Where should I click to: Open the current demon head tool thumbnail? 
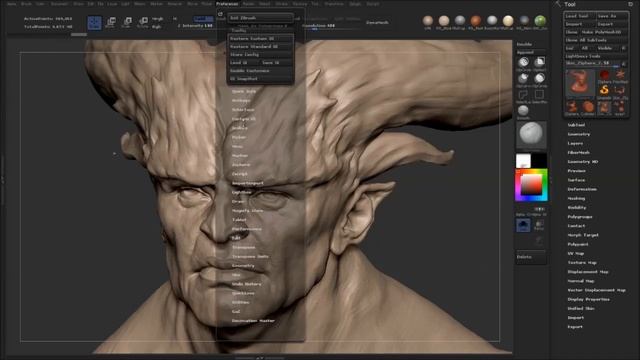click(580, 82)
